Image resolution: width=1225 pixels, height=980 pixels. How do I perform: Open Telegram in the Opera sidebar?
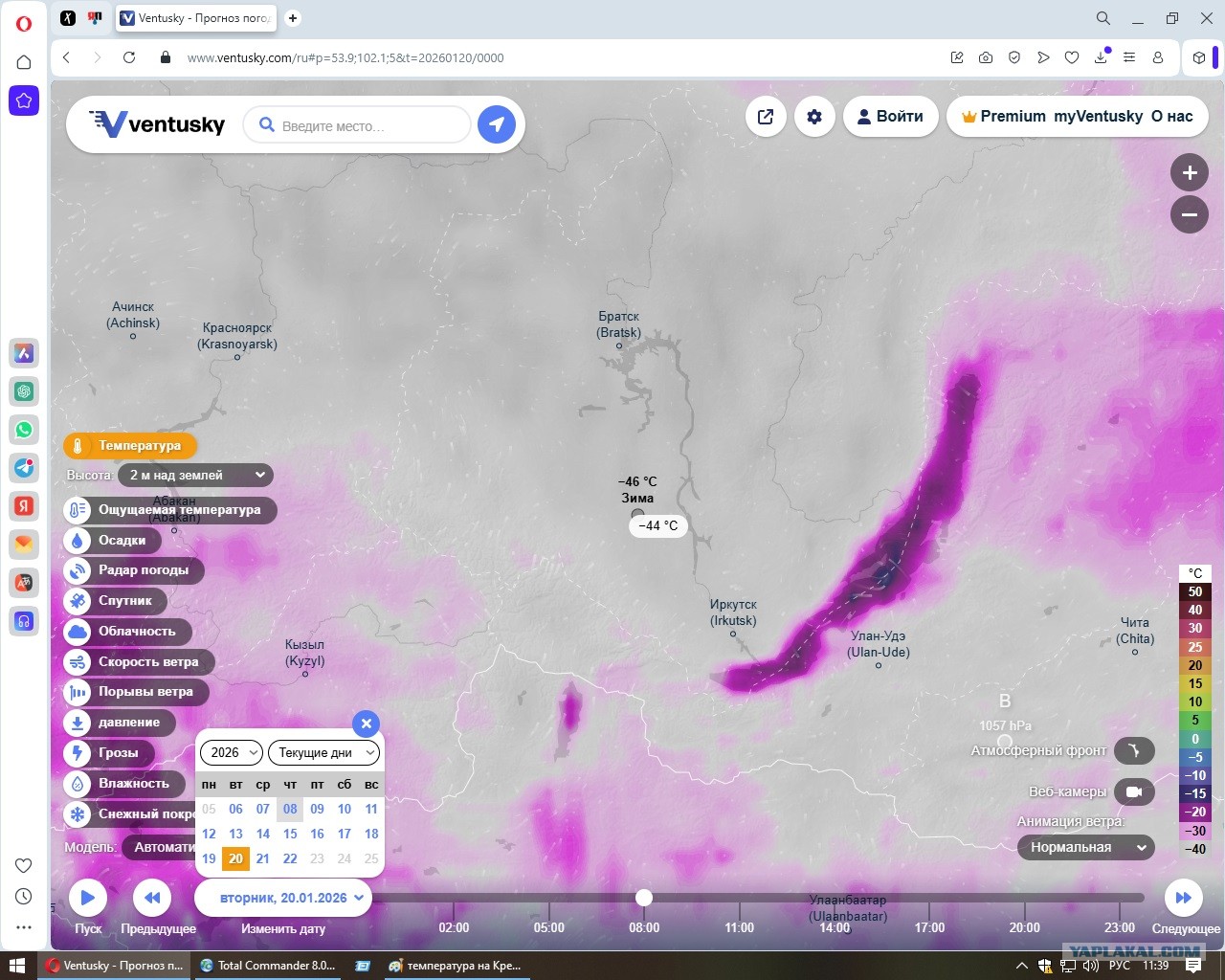click(24, 468)
